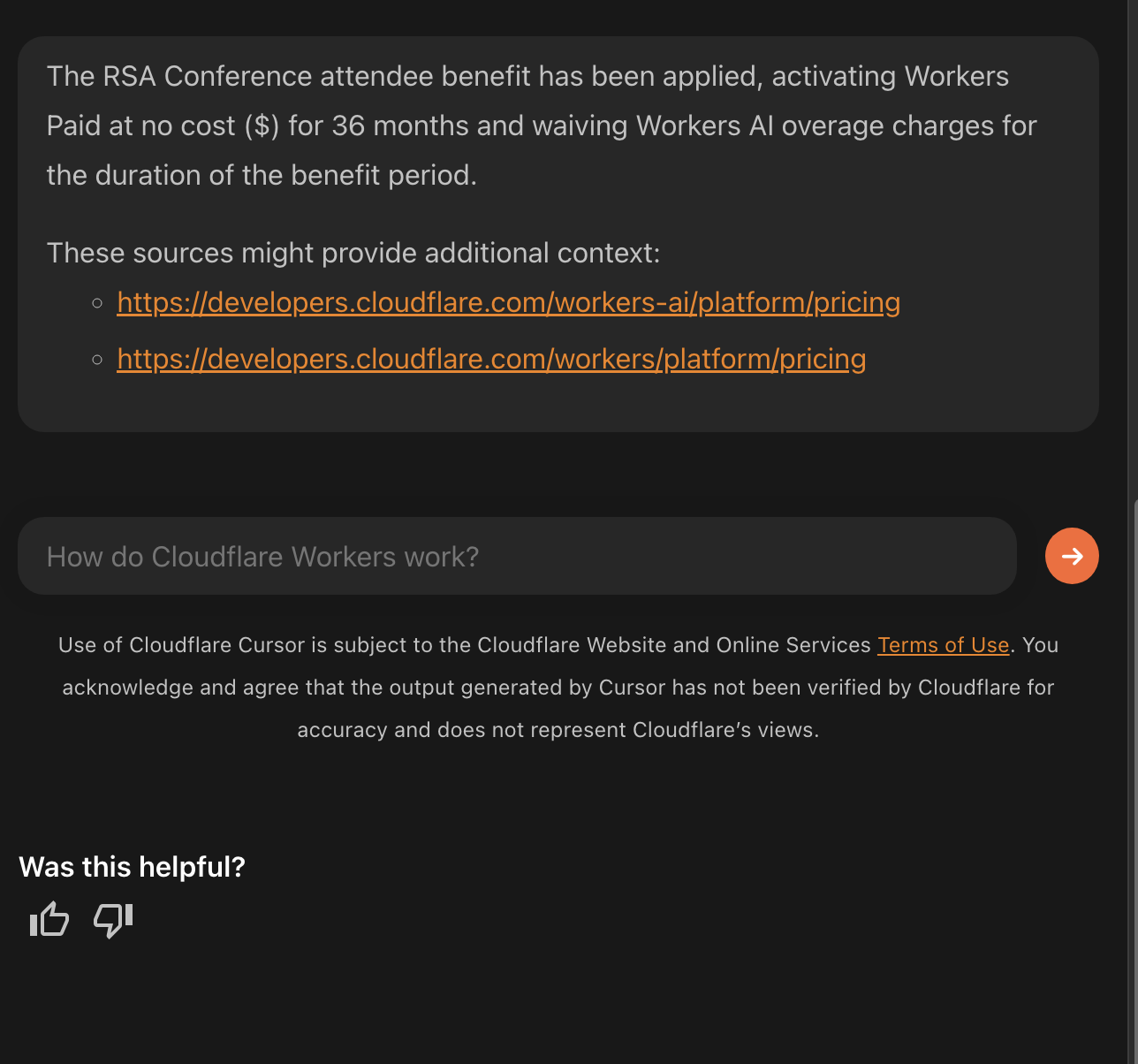Click the bullet marker beside the first link
The width and height of the screenshot is (1138, 1064).
97,303
